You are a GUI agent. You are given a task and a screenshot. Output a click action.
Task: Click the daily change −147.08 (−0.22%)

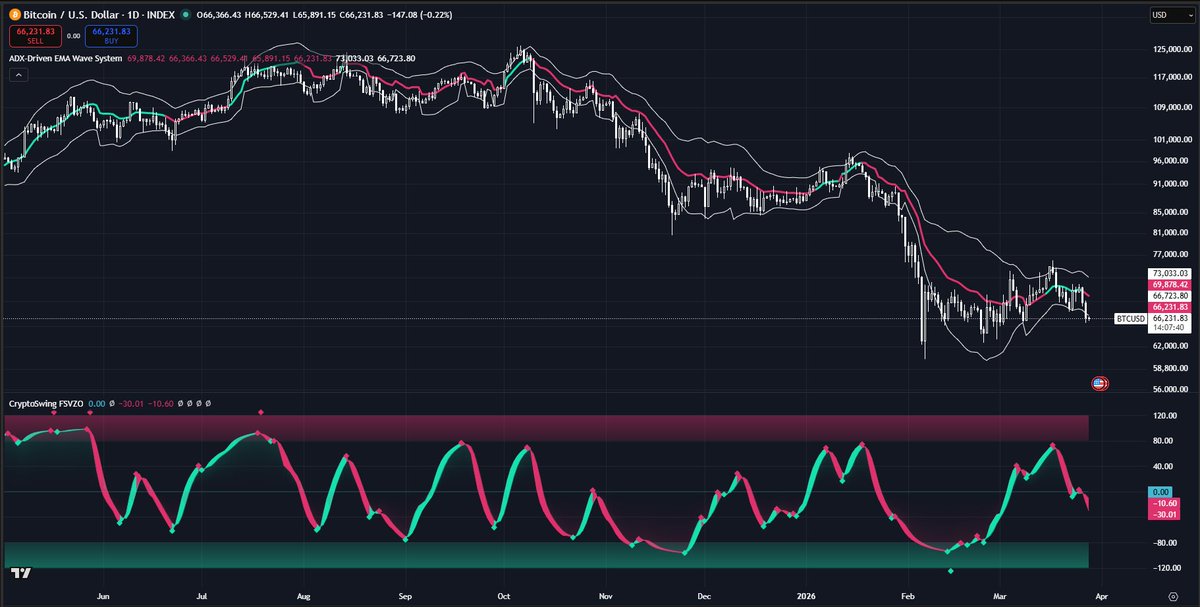421,15
